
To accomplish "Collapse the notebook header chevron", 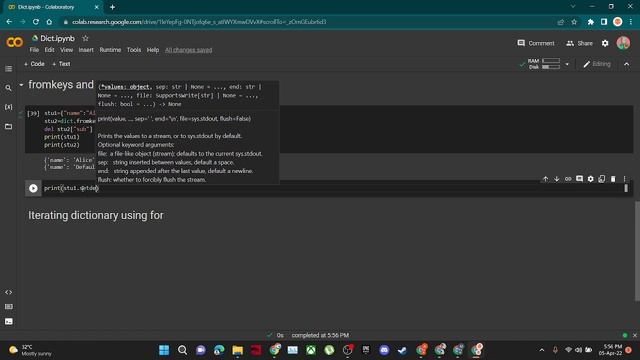I will (x=627, y=64).
